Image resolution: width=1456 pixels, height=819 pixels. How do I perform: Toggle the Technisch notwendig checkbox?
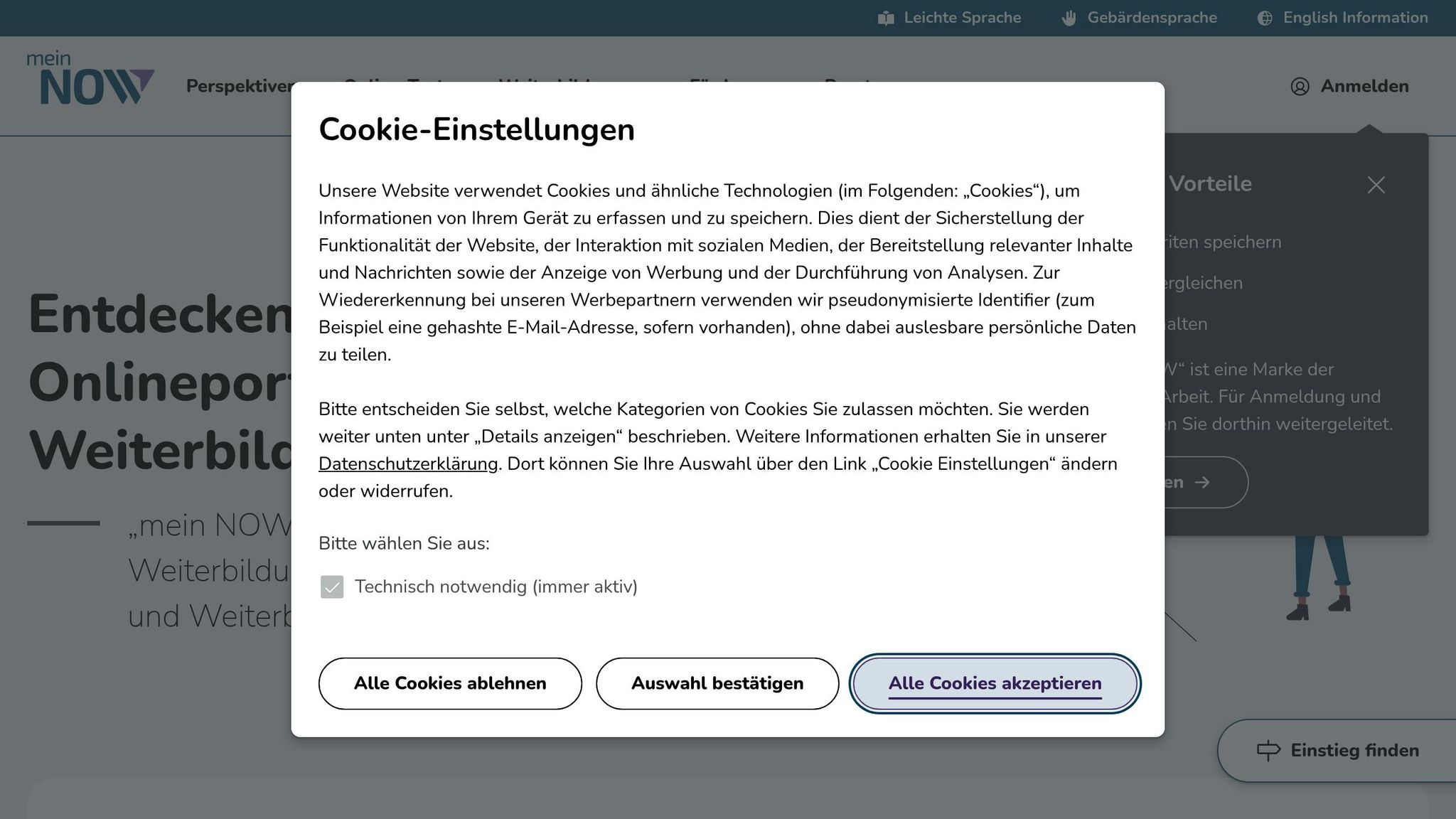pyautogui.click(x=332, y=587)
